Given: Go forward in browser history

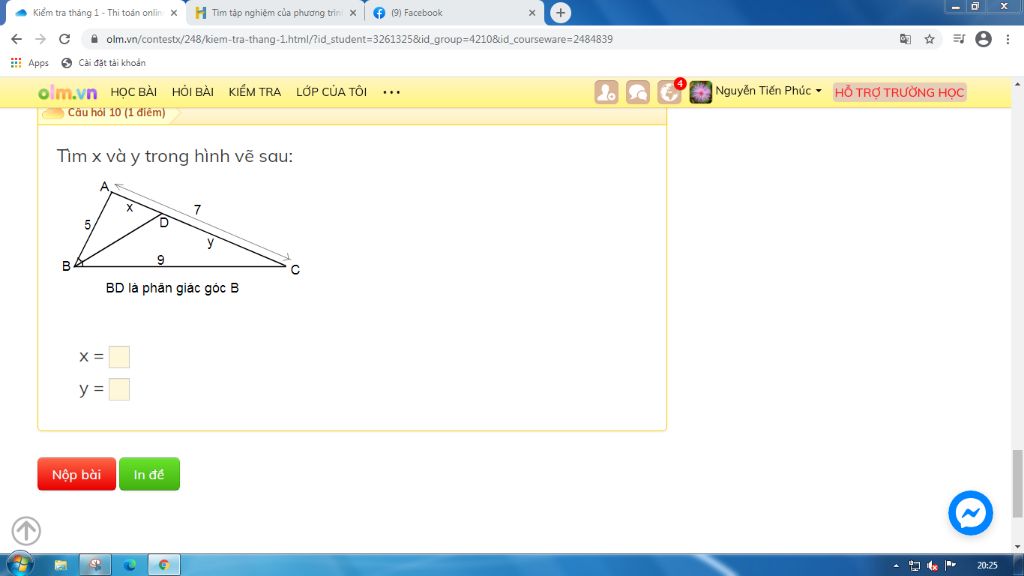Looking at the screenshot, I should [40, 39].
